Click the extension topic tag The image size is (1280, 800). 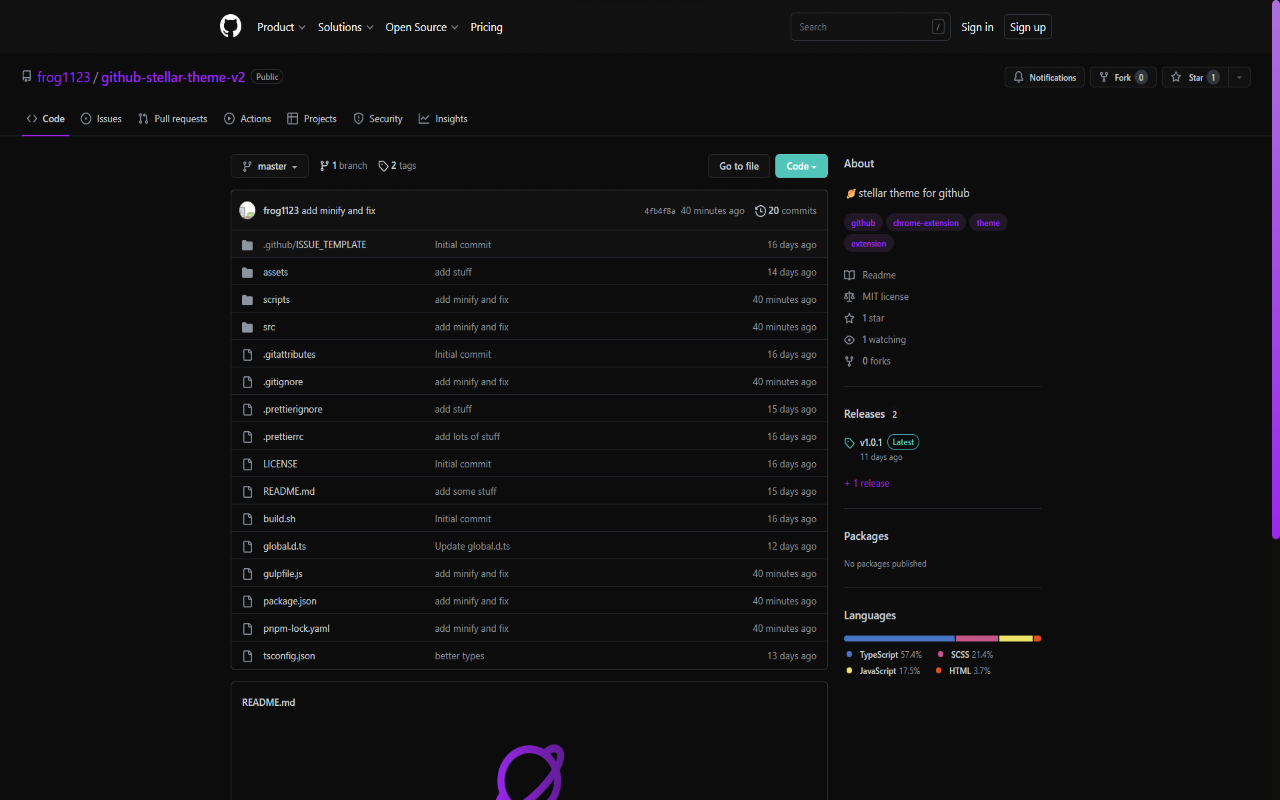click(x=869, y=243)
